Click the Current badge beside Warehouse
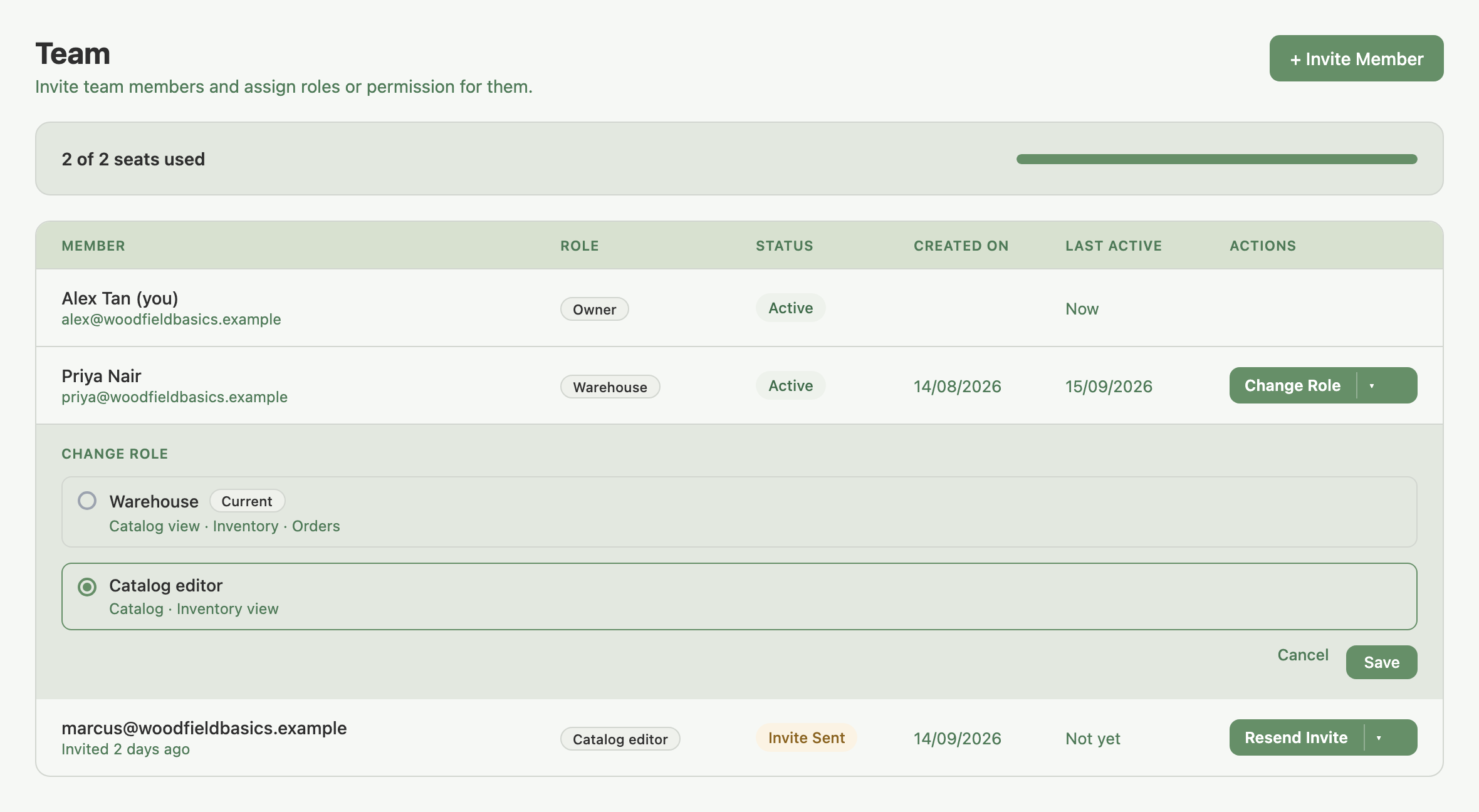This screenshot has height=812, width=1479. [x=247, y=501]
